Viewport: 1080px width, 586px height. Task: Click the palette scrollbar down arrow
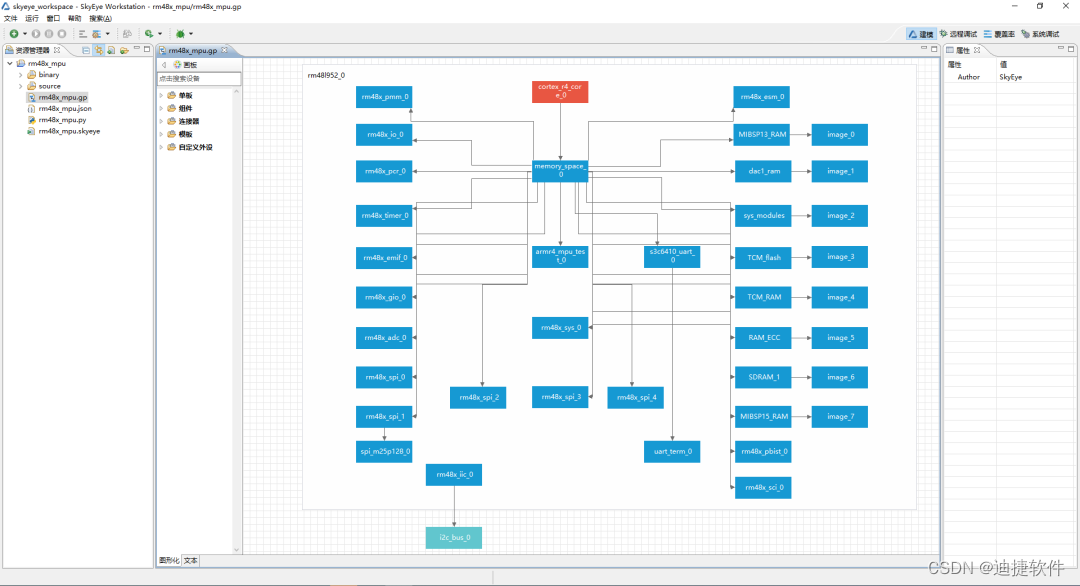click(237, 550)
